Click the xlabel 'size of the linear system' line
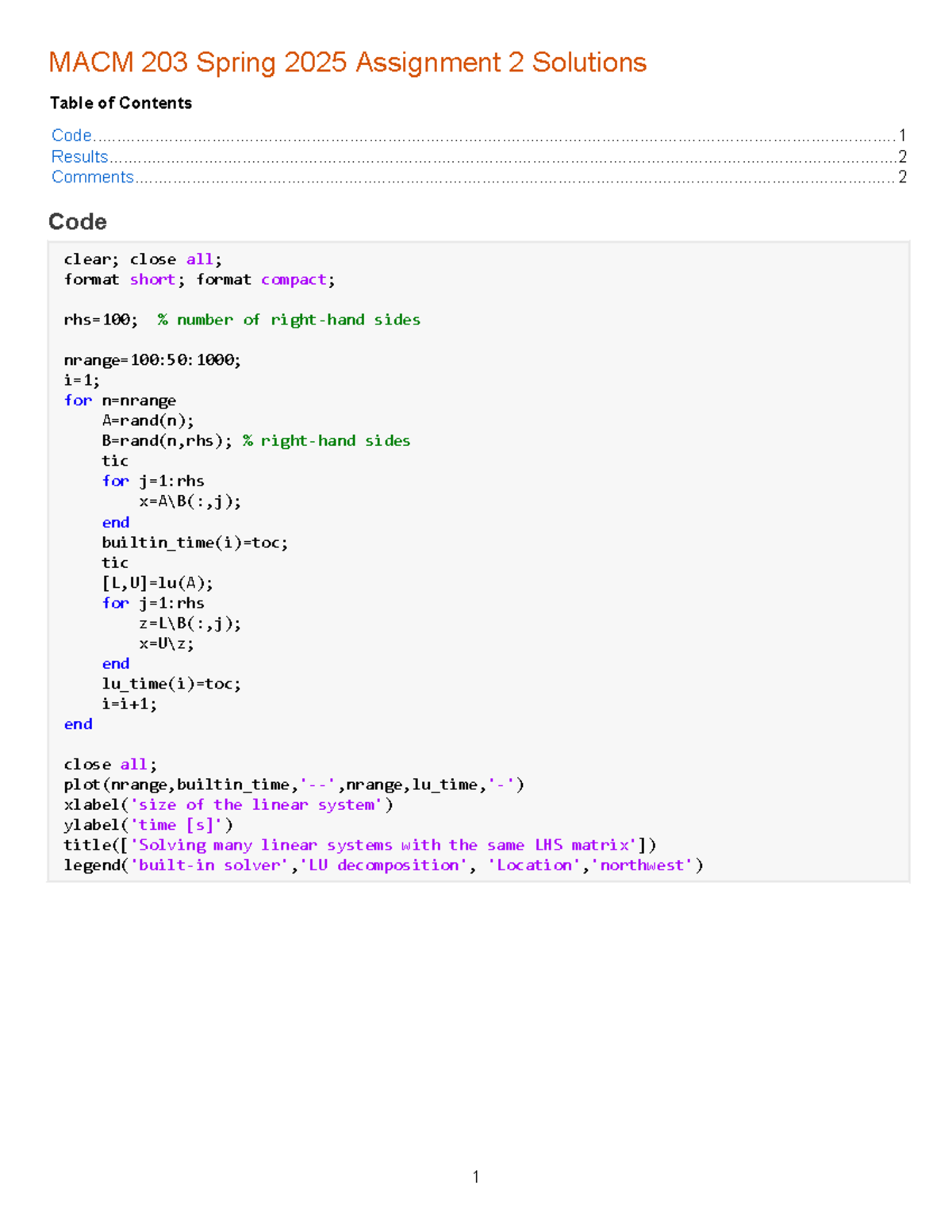The width and height of the screenshot is (952, 1232). tap(228, 804)
